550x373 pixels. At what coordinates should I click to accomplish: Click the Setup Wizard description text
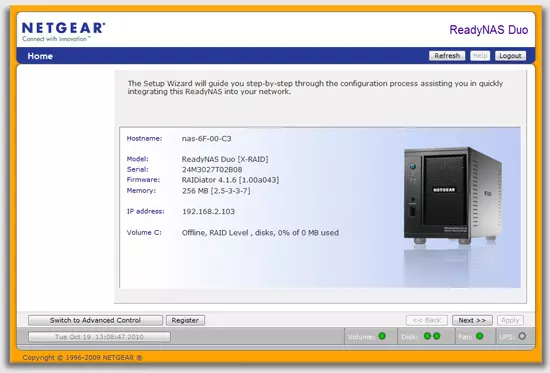point(315,88)
